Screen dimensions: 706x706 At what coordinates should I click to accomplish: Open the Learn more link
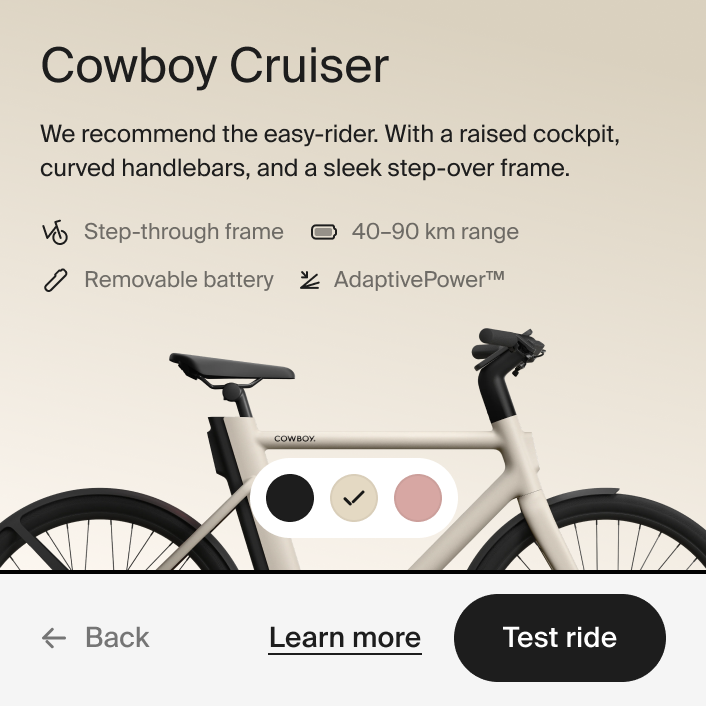[345, 638]
